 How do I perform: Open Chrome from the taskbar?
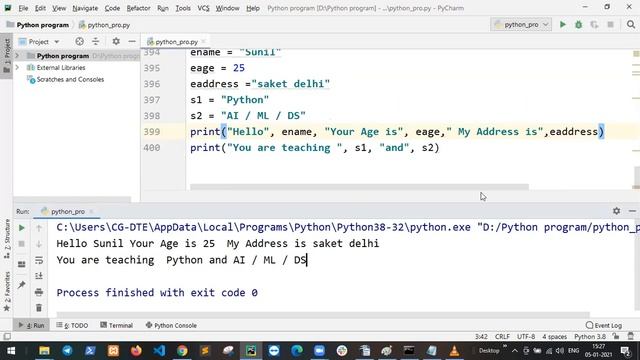pyautogui.click(x=182, y=351)
